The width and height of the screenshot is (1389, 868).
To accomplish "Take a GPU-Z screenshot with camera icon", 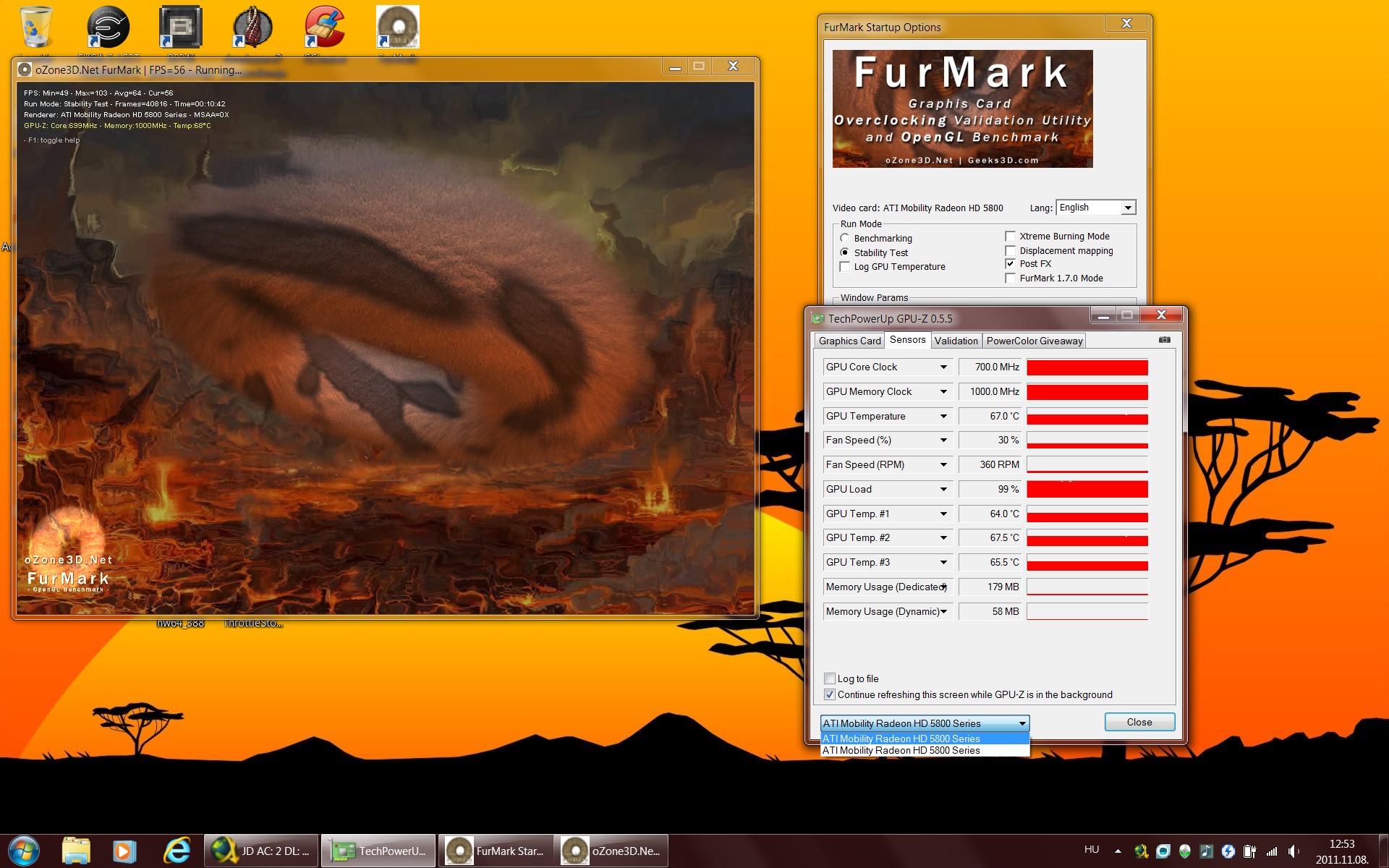I will coord(1165,339).
